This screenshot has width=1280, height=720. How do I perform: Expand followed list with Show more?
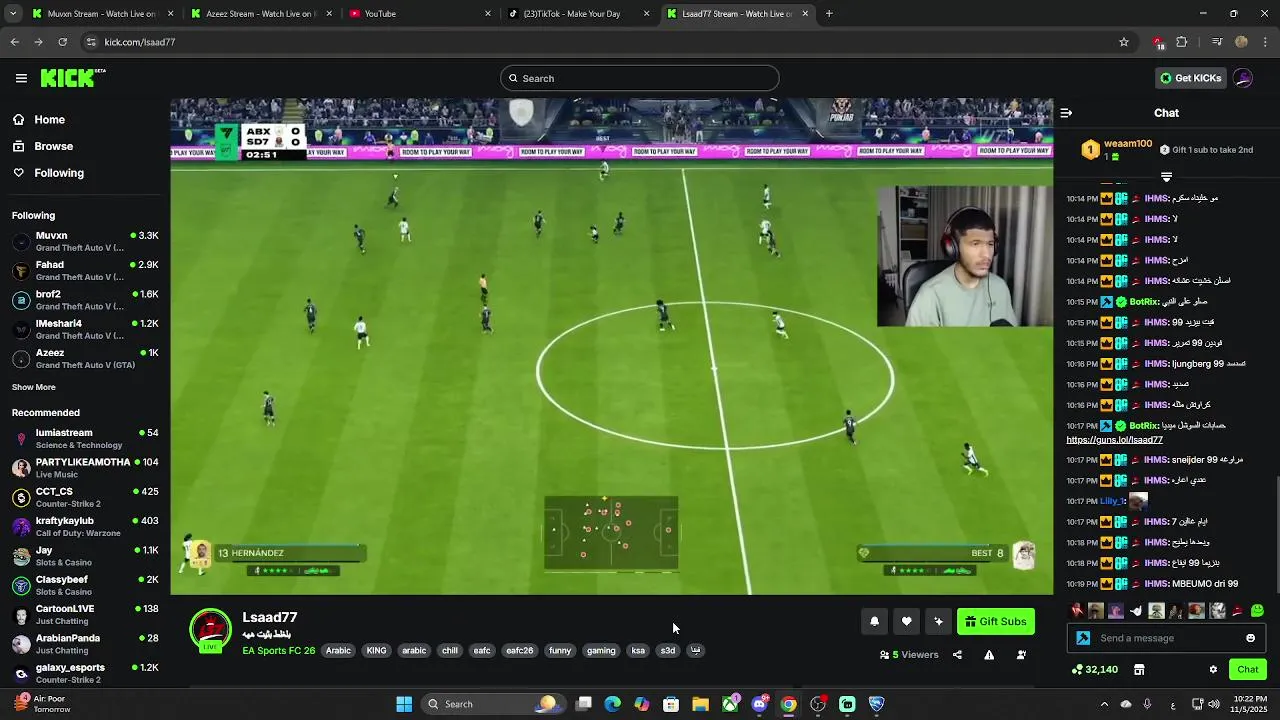33,387
